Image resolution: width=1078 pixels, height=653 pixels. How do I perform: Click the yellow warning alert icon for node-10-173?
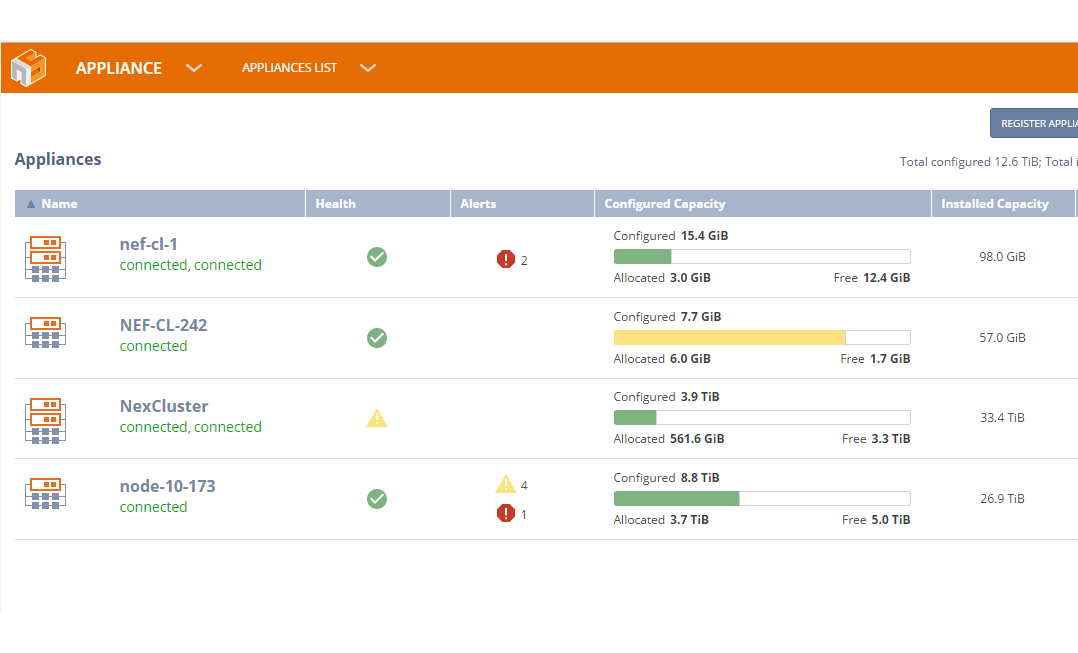pyautogui.click(x=506, y=484)
